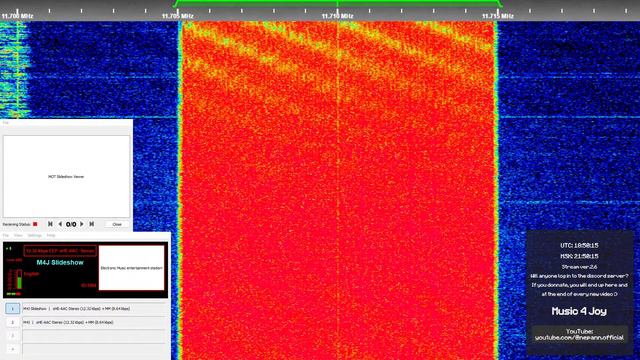Select the empty service button 4
Screen dimensions: 640x360
pyautogui.click(x=13, y=349)
